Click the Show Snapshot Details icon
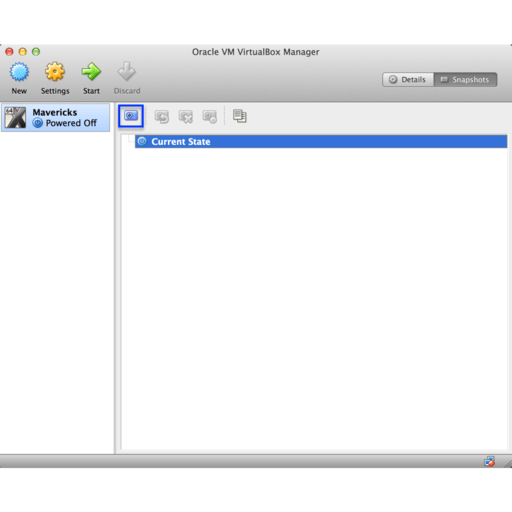 click(x=210, y=117)
